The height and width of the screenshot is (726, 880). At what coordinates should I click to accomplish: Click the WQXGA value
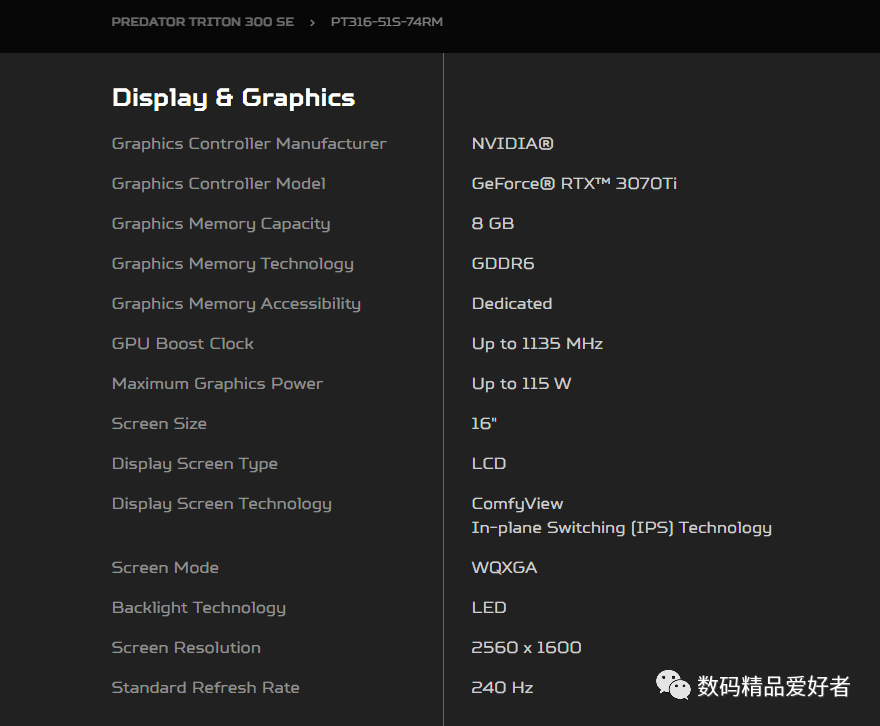[505, 567]
